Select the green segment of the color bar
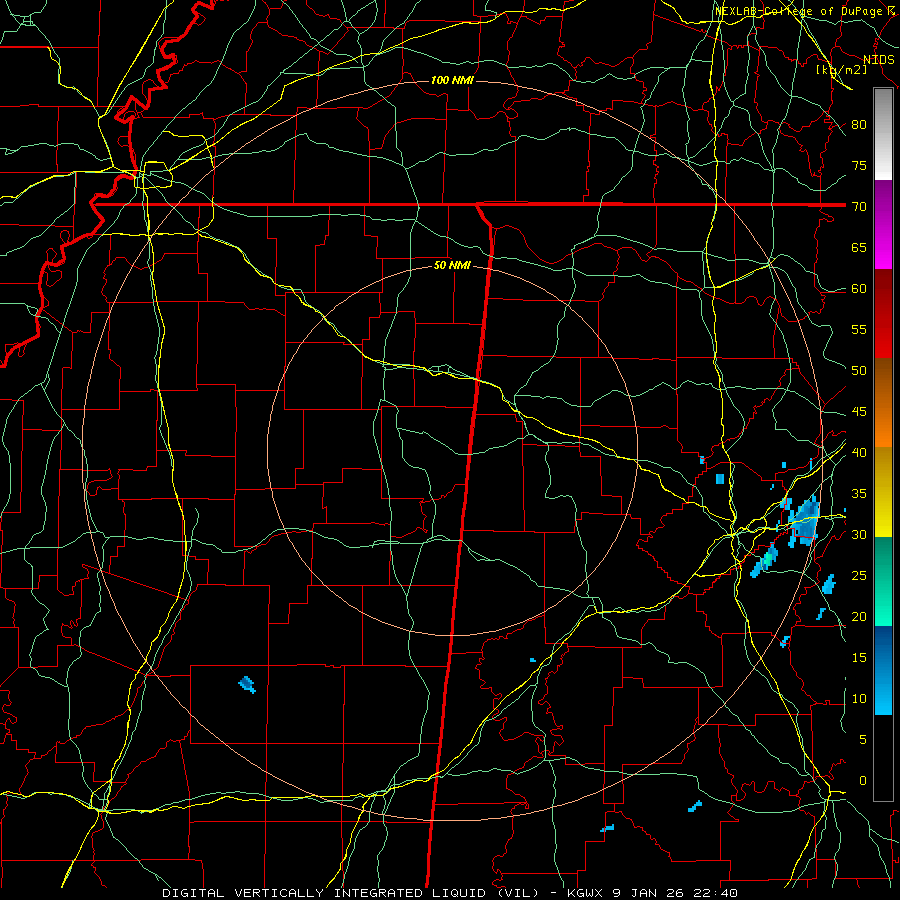 click(883, 581)
